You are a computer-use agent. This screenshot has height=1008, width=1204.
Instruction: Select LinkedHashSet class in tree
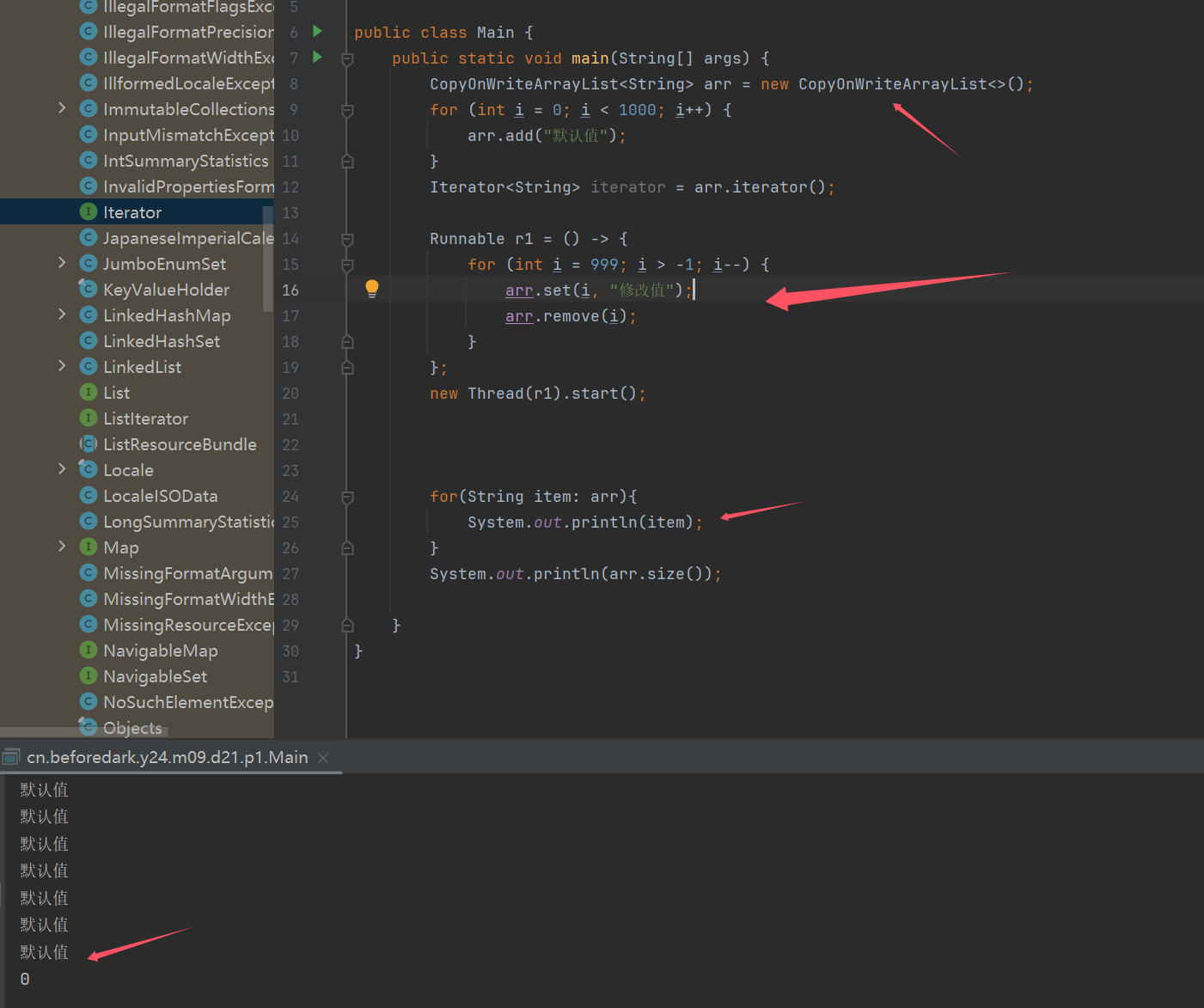pos(162,341)
